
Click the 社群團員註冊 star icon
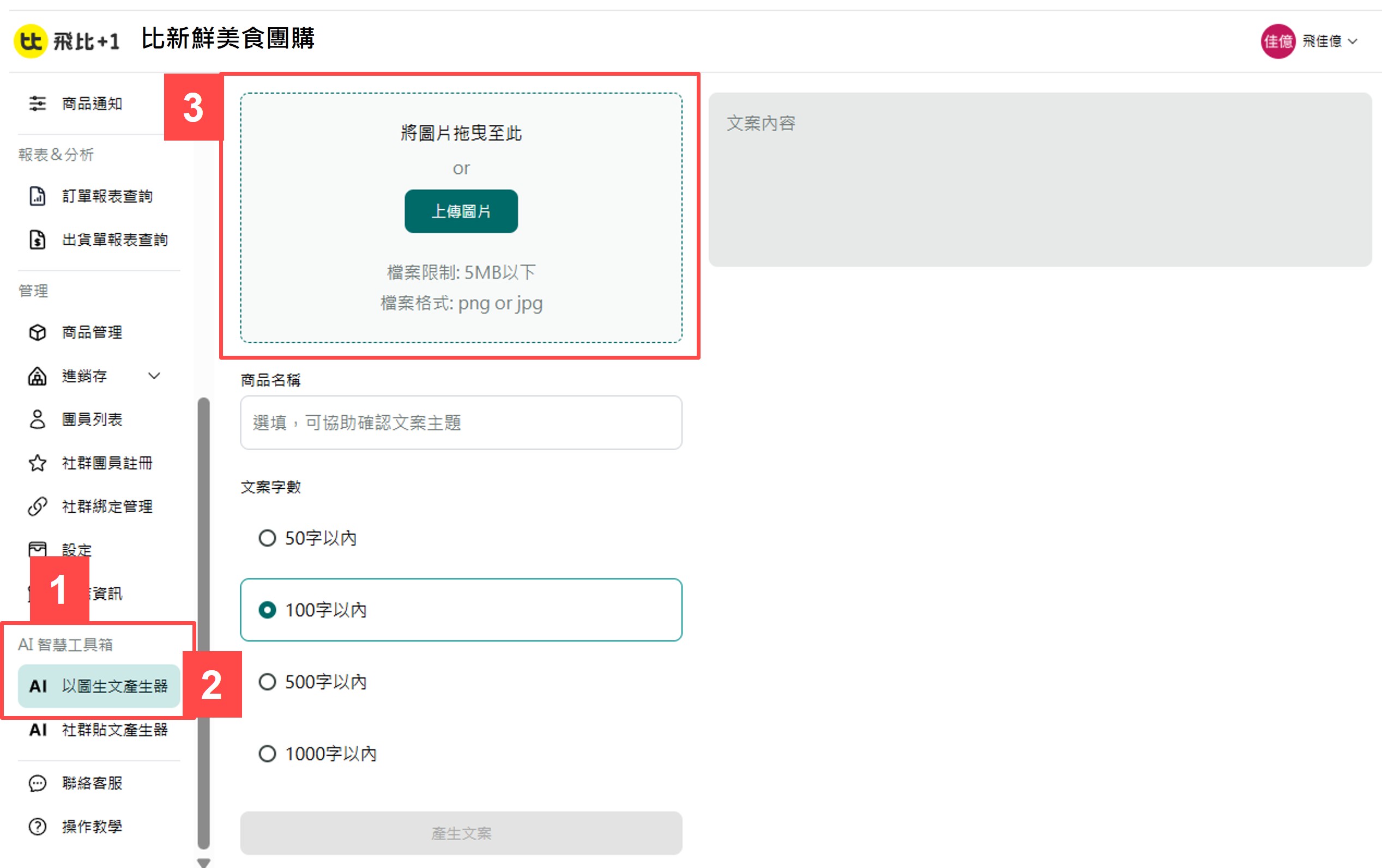37,463
